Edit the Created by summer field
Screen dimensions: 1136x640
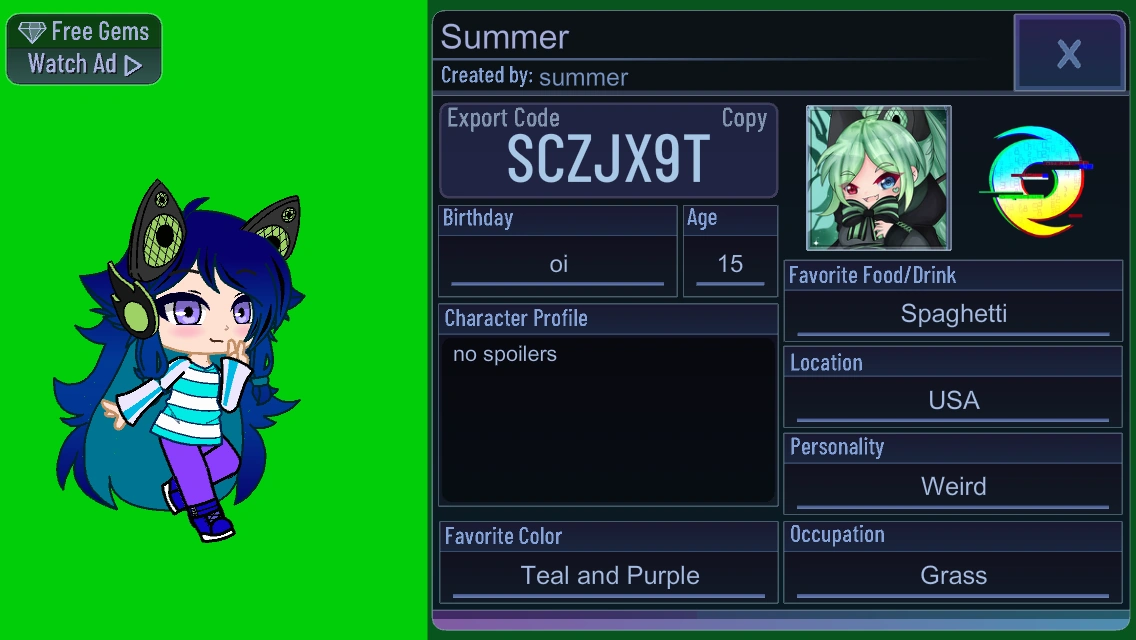point(583,77)
